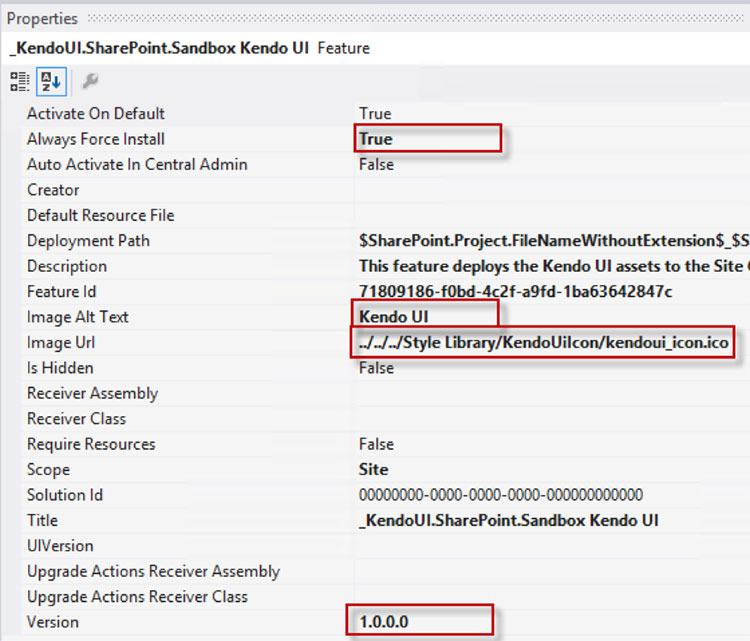Select the Scope property label
This screenshot has width=750, height=641.
(48, 470)
